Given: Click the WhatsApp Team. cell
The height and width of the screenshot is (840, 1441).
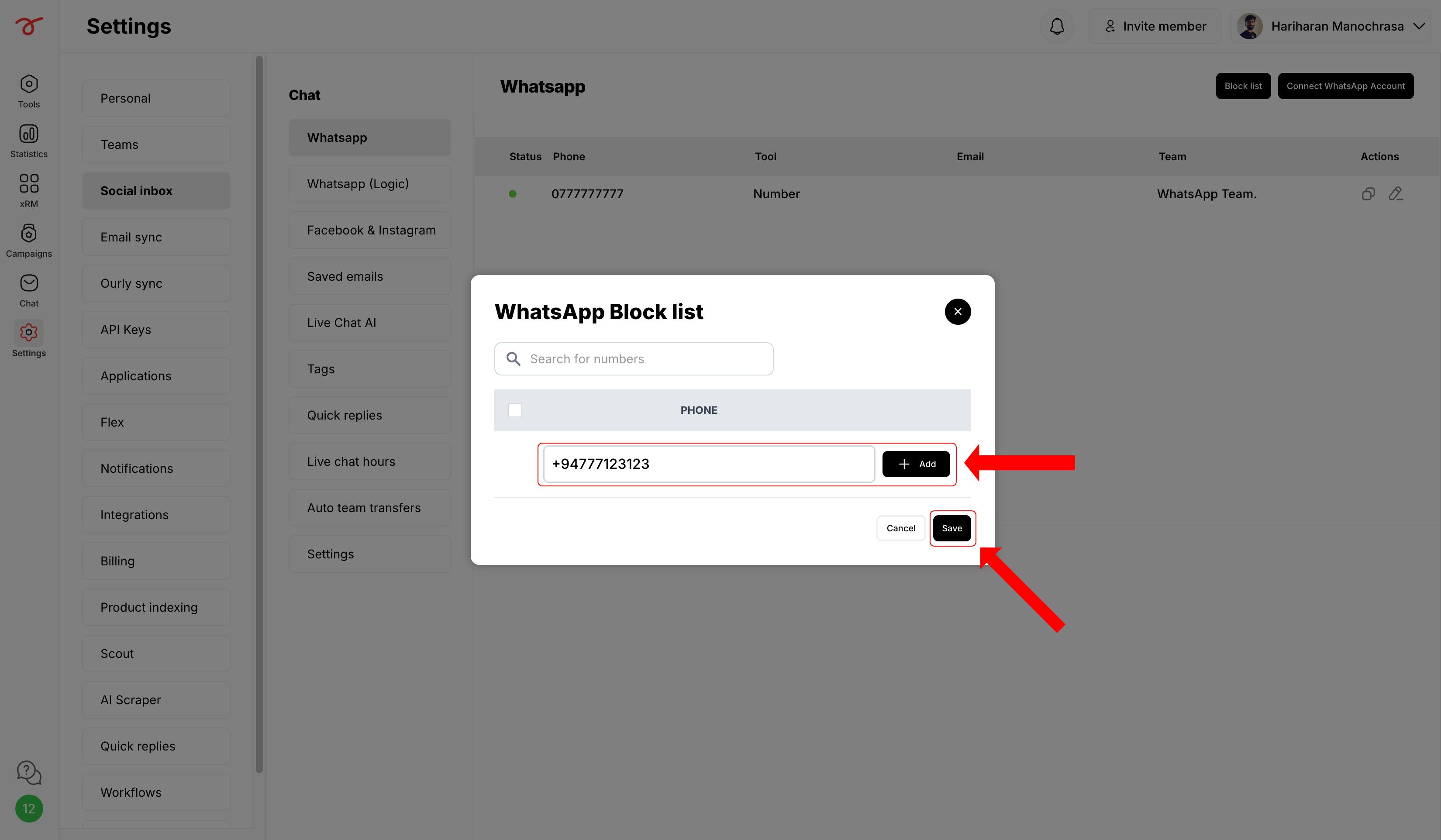Looking at the screenshot, I should pyautogui.click(x=1207, y=194).
